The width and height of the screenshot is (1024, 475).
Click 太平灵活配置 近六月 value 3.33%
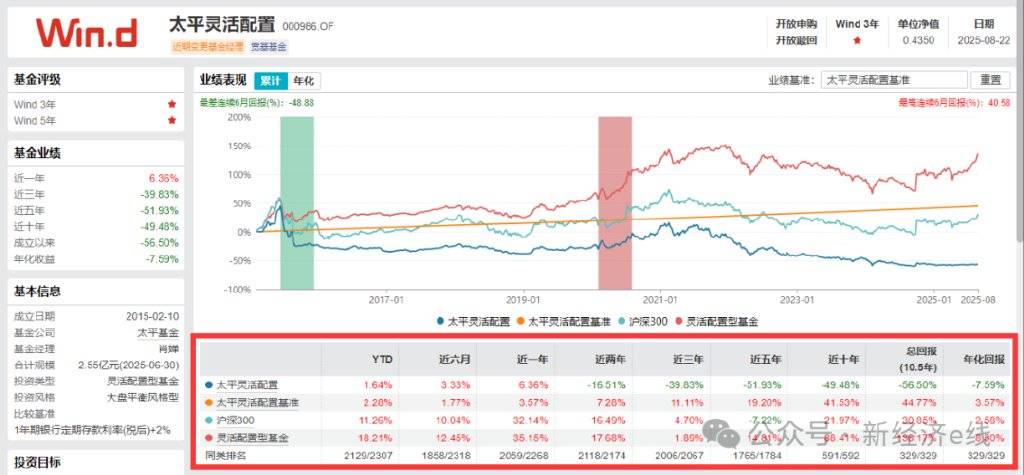(x=457, y=385)
